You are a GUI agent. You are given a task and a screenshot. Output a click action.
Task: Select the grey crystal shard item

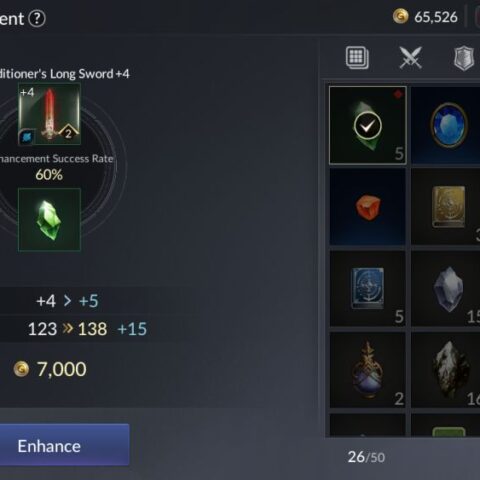pyautogui.click(x=446, y=288)
